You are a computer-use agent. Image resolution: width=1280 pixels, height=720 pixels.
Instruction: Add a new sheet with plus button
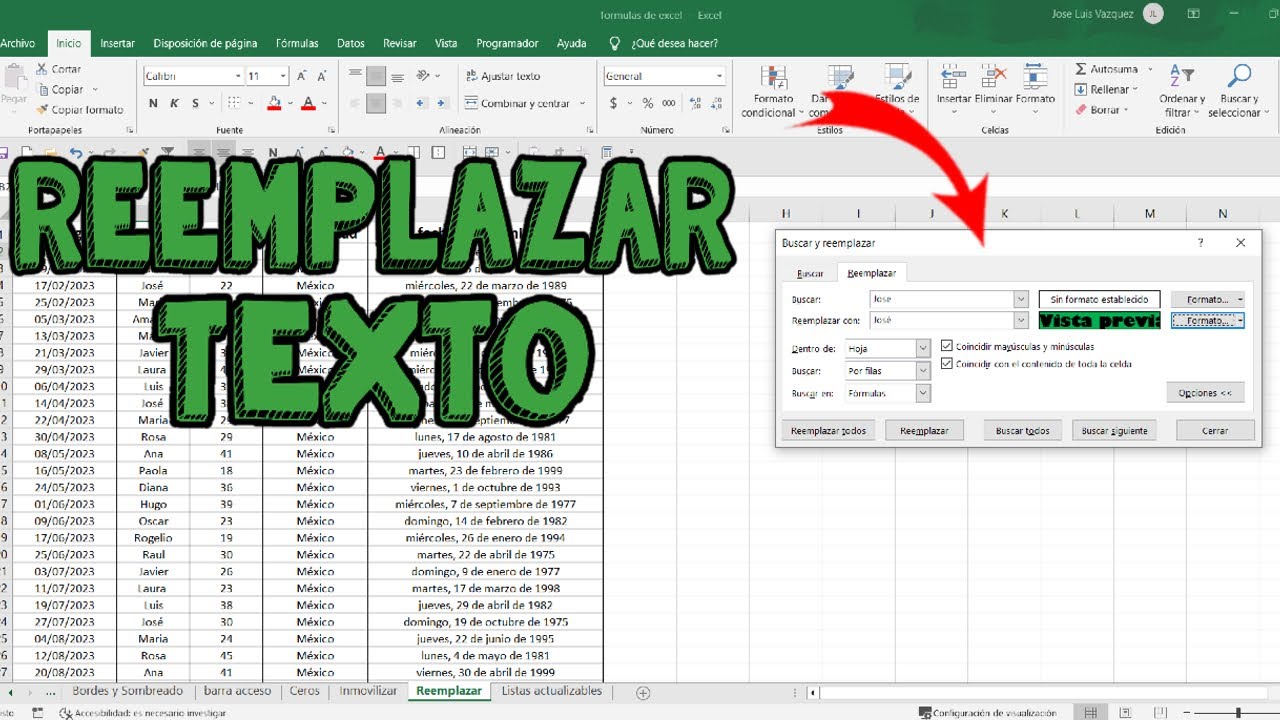643,692
